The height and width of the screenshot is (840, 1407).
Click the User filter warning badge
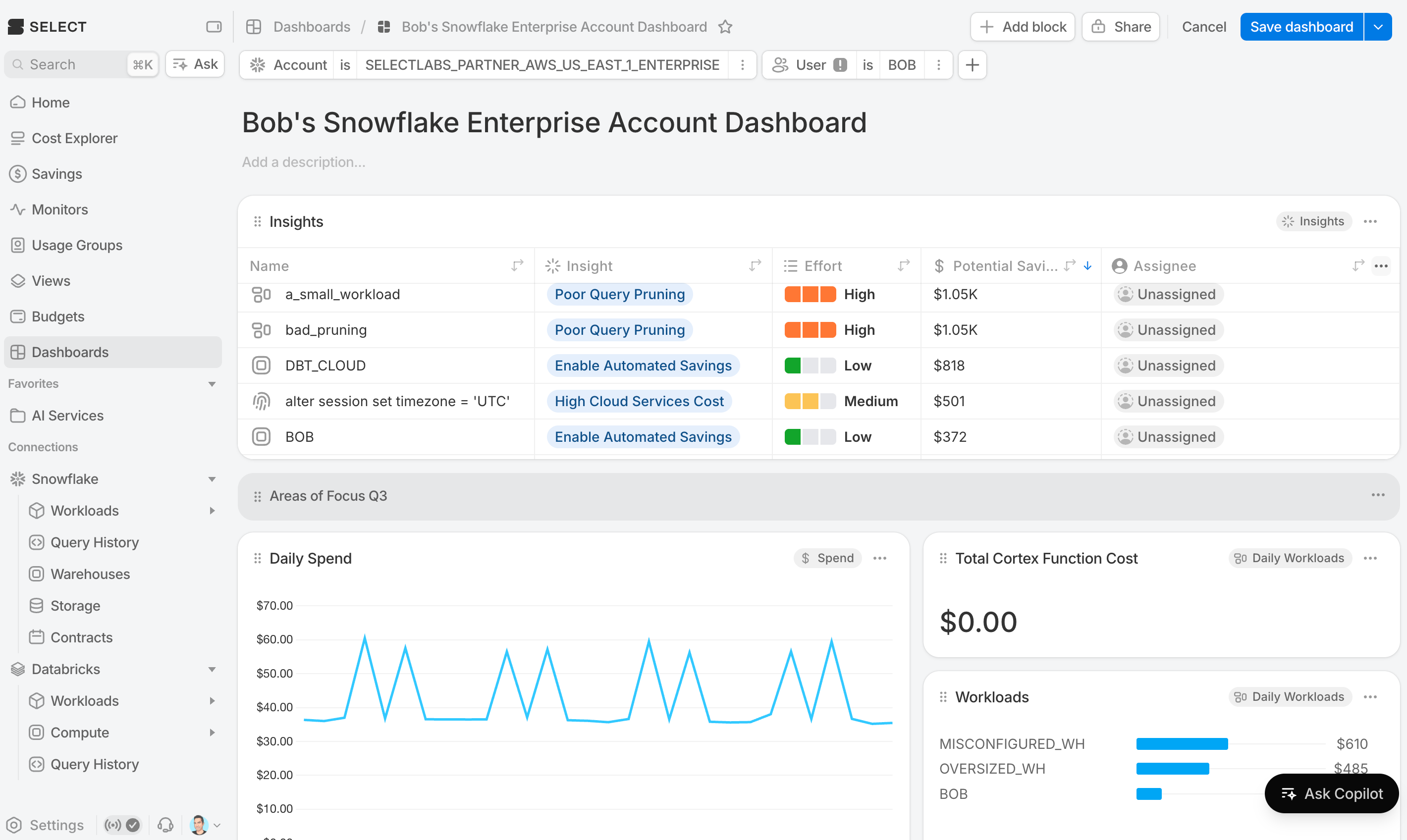(840, 65)
